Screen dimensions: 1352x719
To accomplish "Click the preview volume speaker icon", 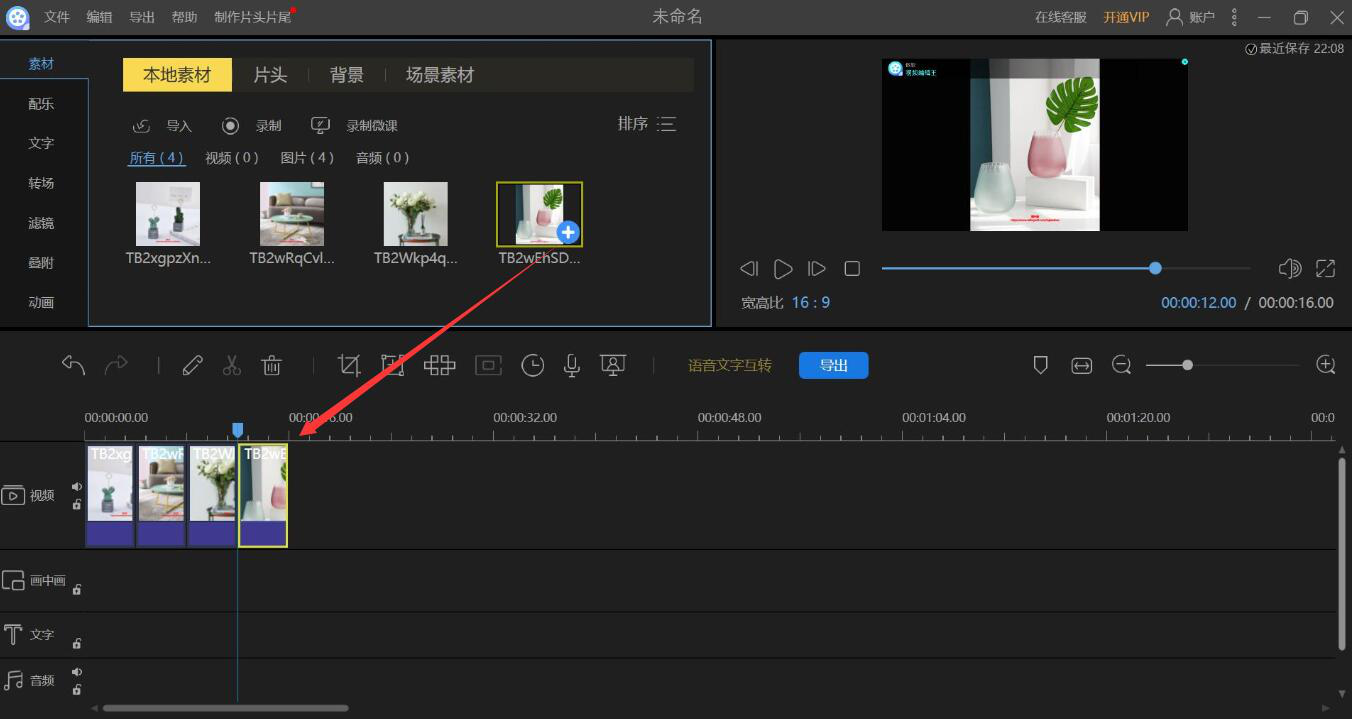I will coord(1290,268).
